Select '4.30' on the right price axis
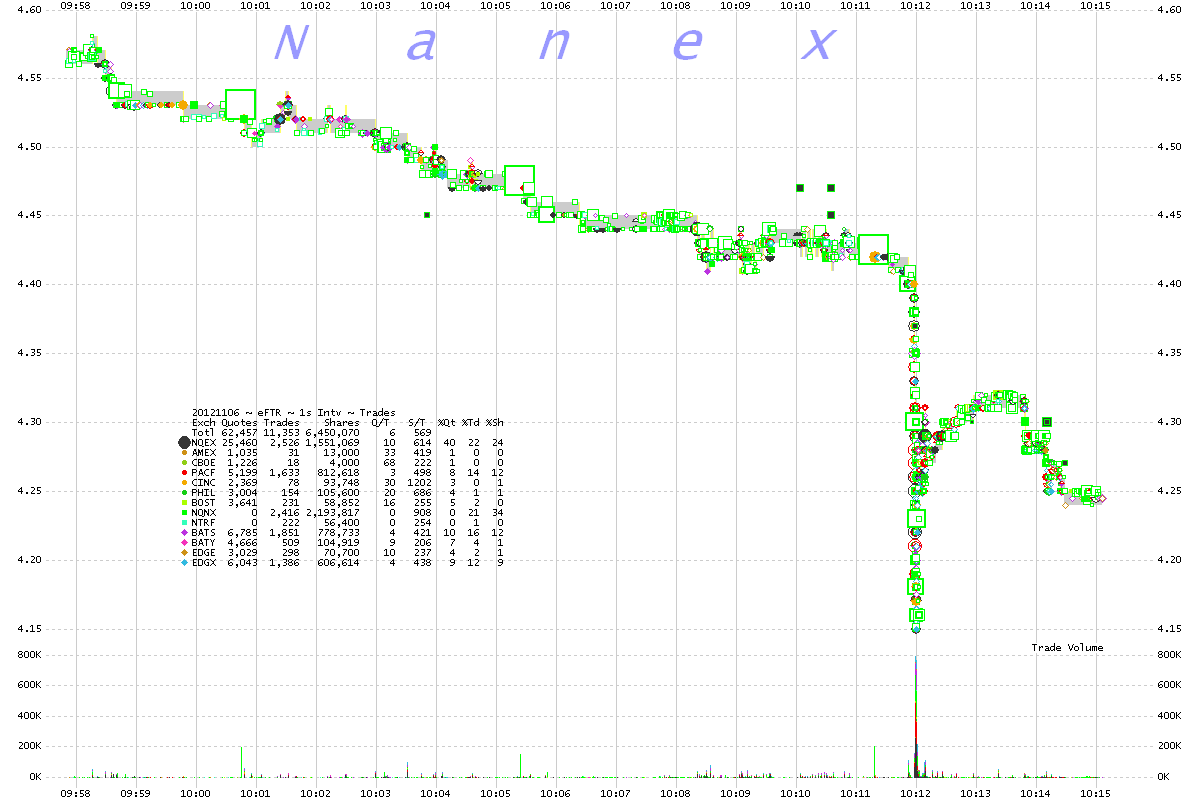 [x=1169, y=422]
